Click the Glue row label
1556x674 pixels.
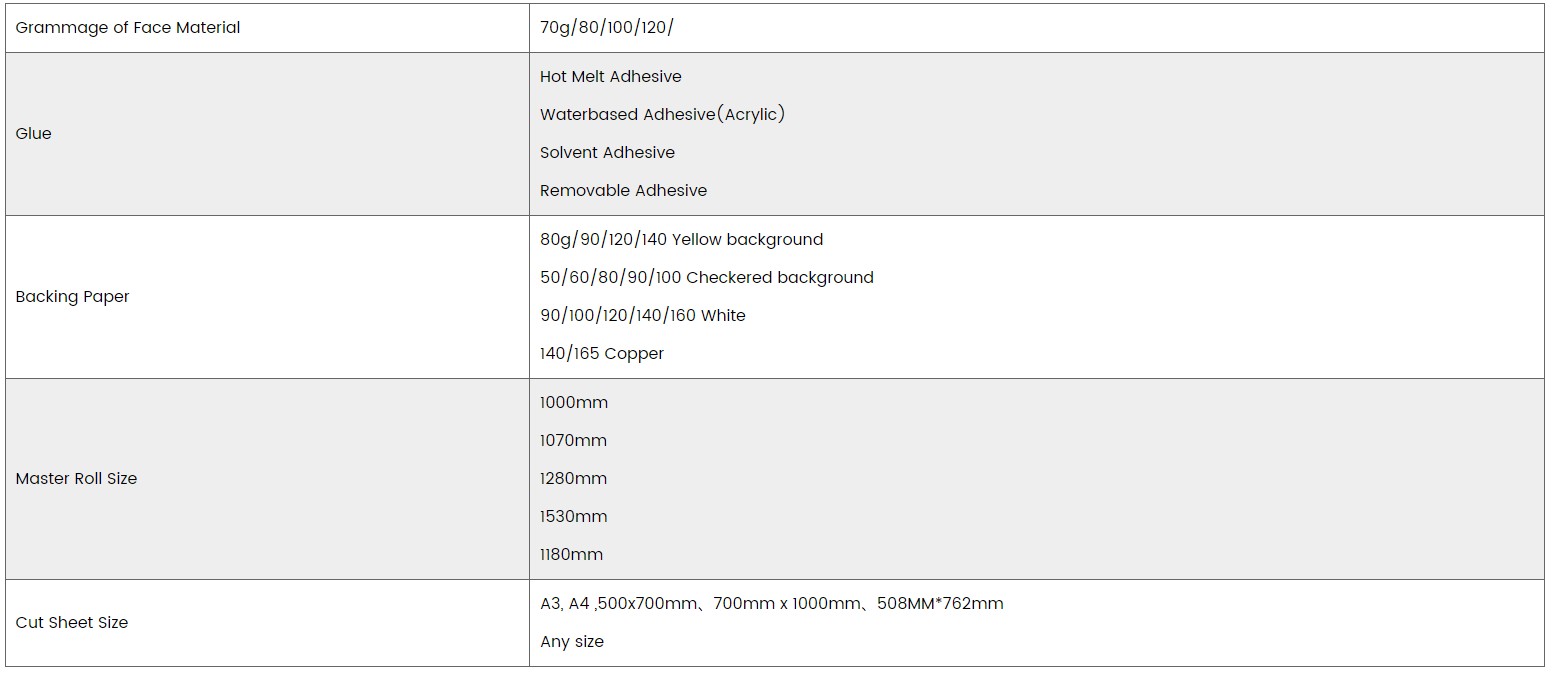tap(34, 134)
